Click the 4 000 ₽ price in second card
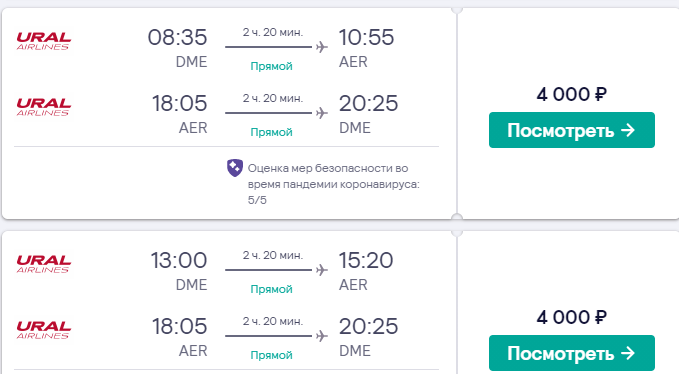The width and height of the screenshot is (679, 374). coord(572,317)
